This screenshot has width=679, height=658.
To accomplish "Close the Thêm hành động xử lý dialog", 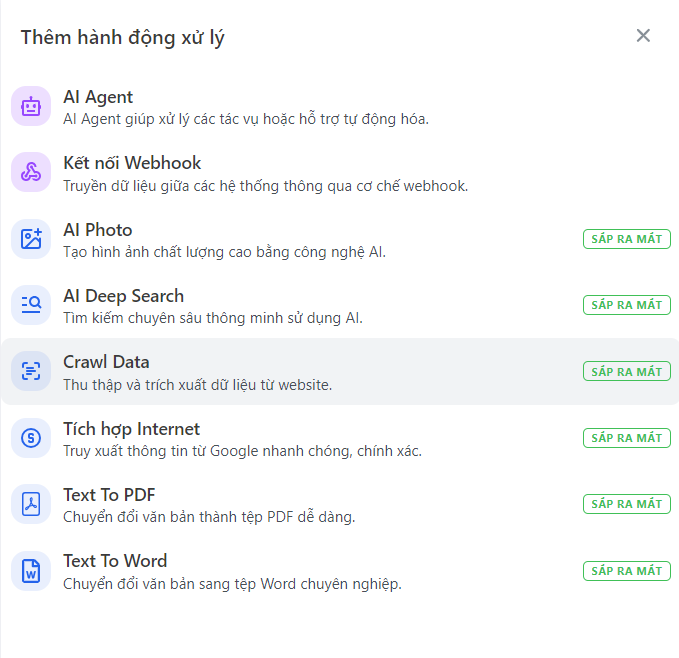I will click(643, 36).
